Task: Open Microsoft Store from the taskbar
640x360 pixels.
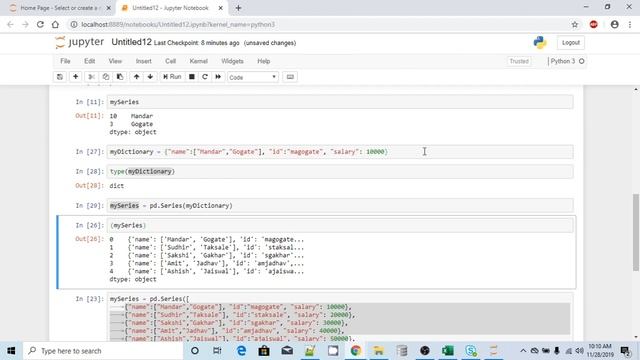Action: [264, 351]
